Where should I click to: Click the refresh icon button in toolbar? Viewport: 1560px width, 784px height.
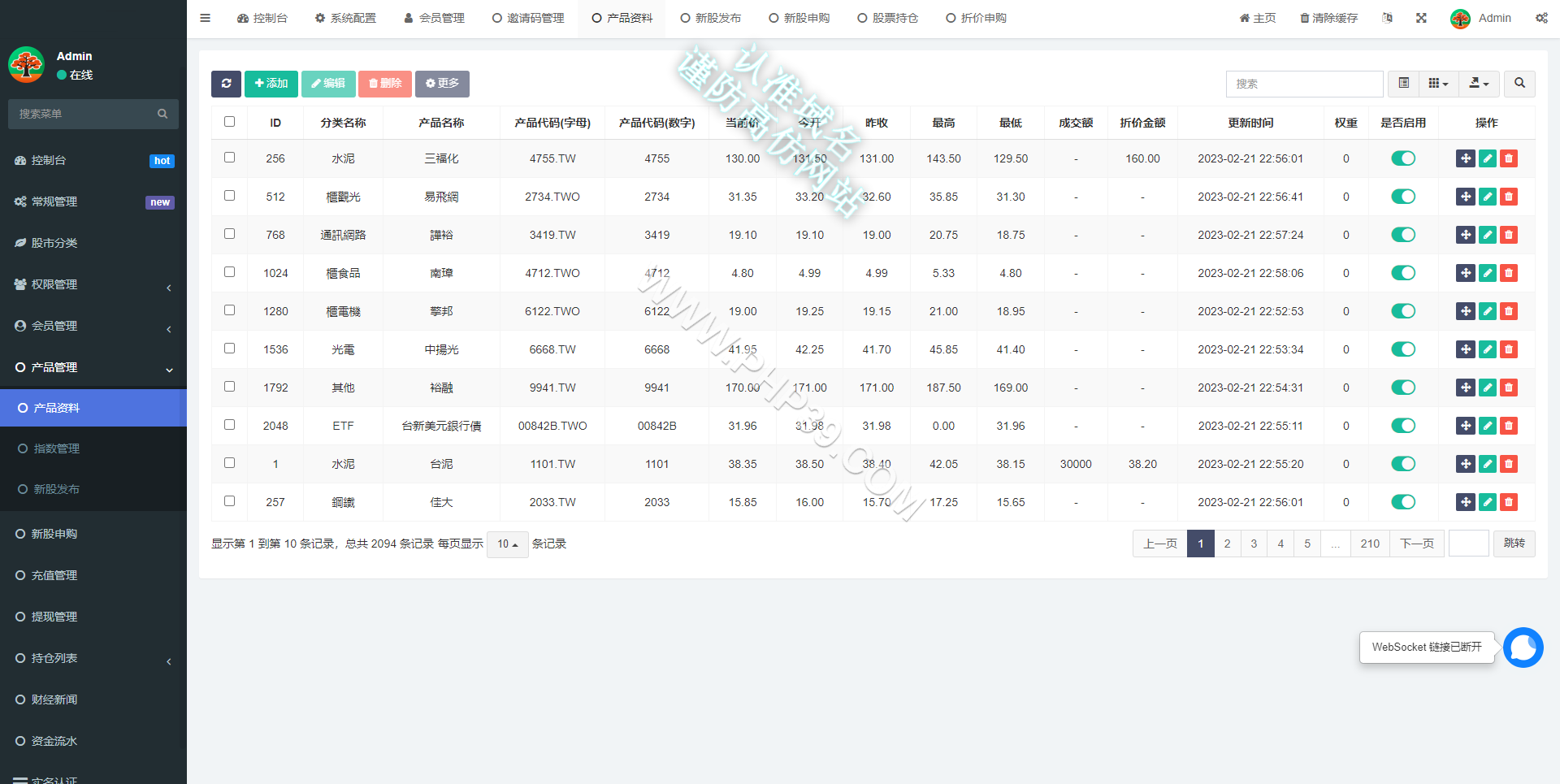(226, 84)
